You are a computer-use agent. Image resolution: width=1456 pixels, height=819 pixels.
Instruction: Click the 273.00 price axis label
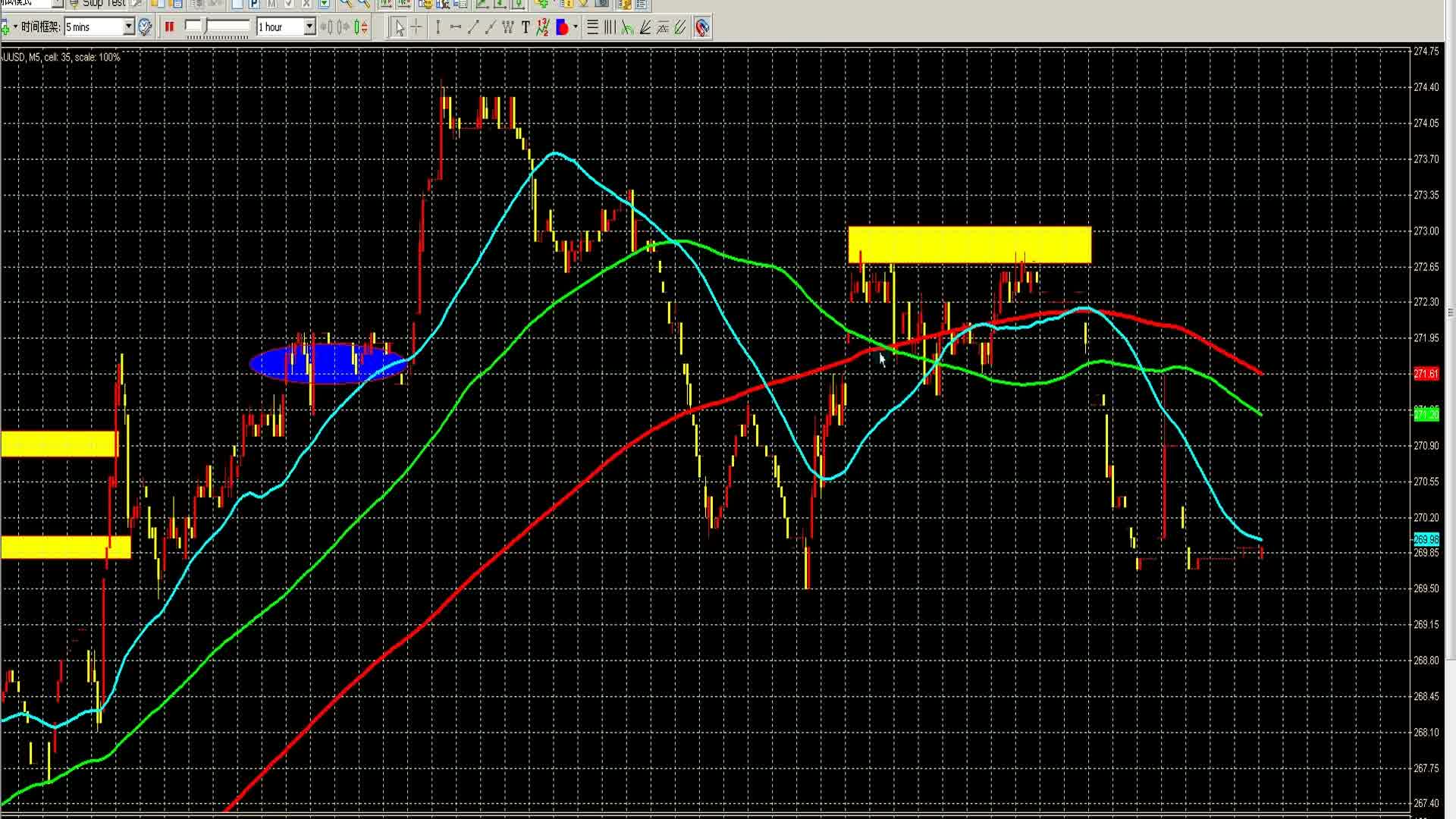pyautogui.click(x=1426, y=231)
